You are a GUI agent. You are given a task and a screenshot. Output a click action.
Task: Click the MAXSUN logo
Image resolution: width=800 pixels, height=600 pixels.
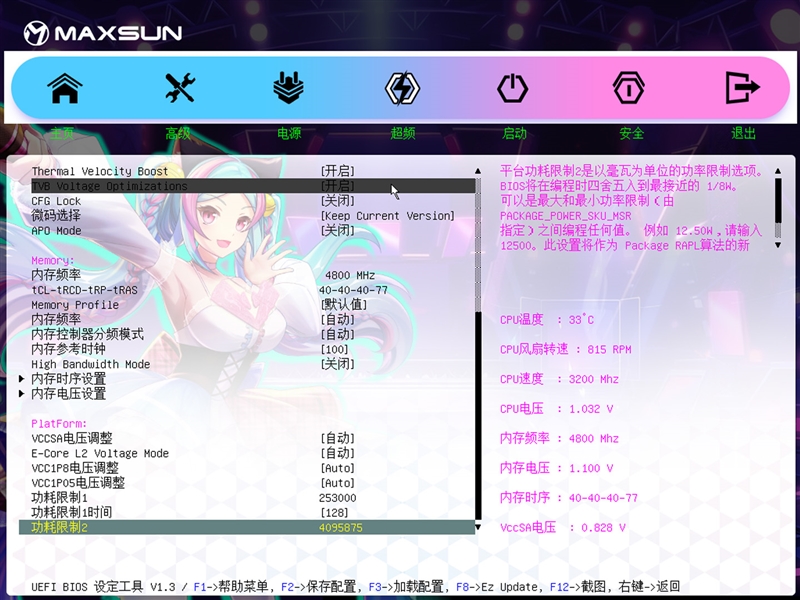pyautogui.click(x=103, y=33)
